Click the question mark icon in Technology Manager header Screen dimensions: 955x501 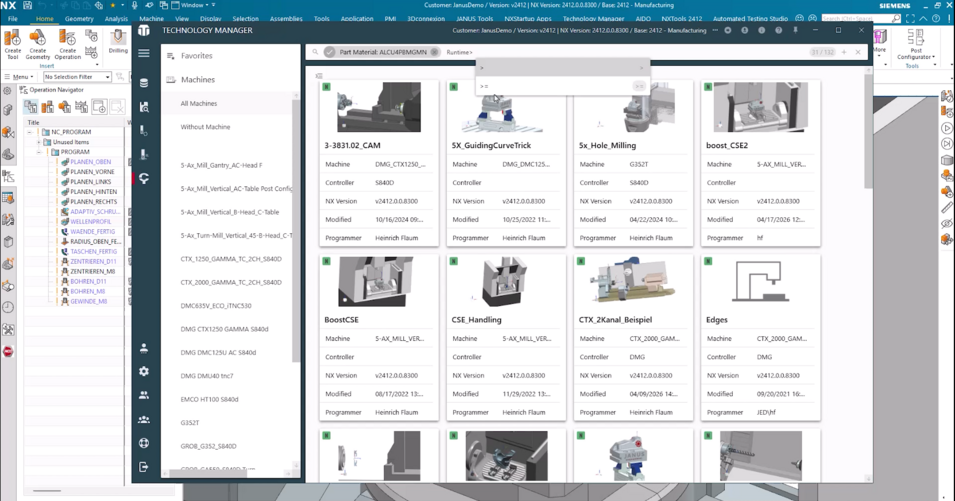click(x=778, y=30)
